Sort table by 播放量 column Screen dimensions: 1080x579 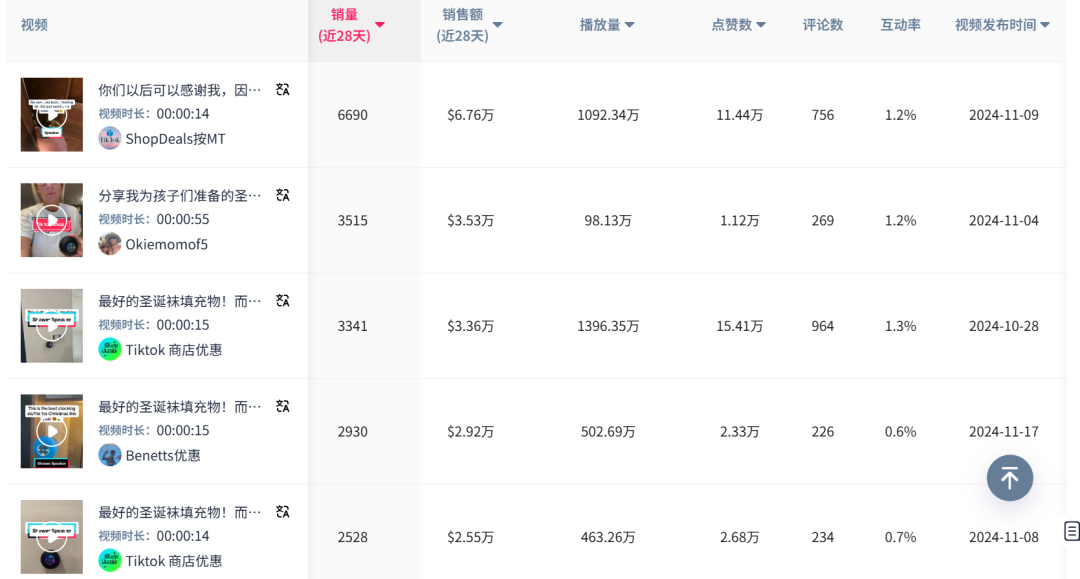coord(629,25)
